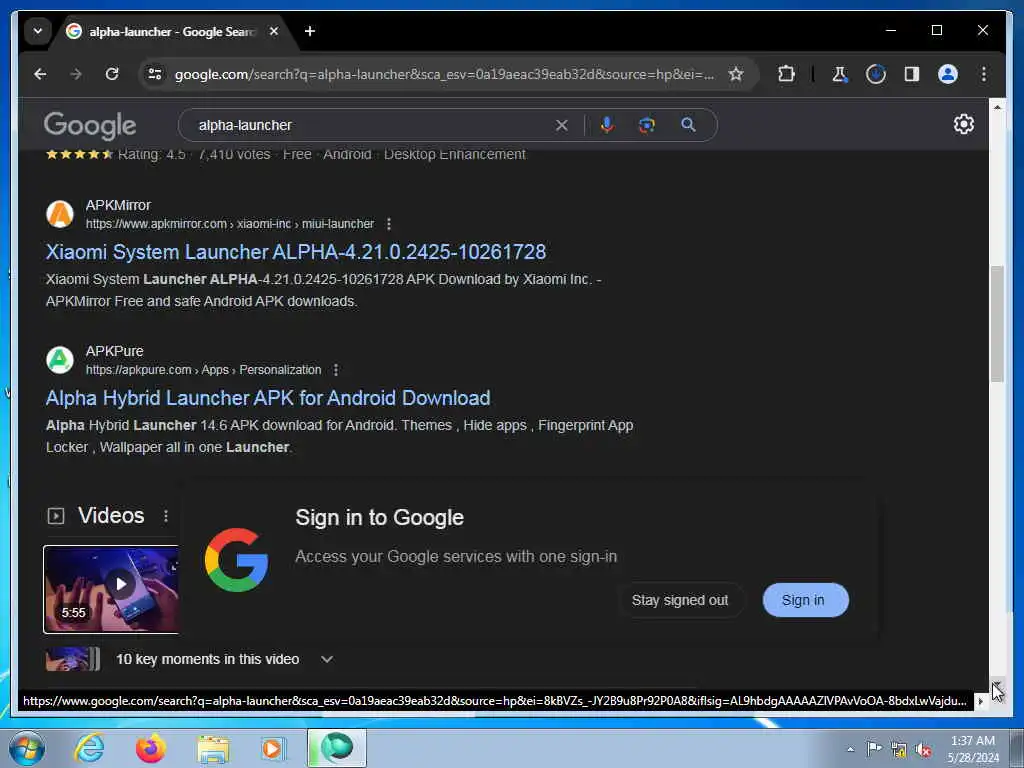Open a new browser tab

click(310, 31)
